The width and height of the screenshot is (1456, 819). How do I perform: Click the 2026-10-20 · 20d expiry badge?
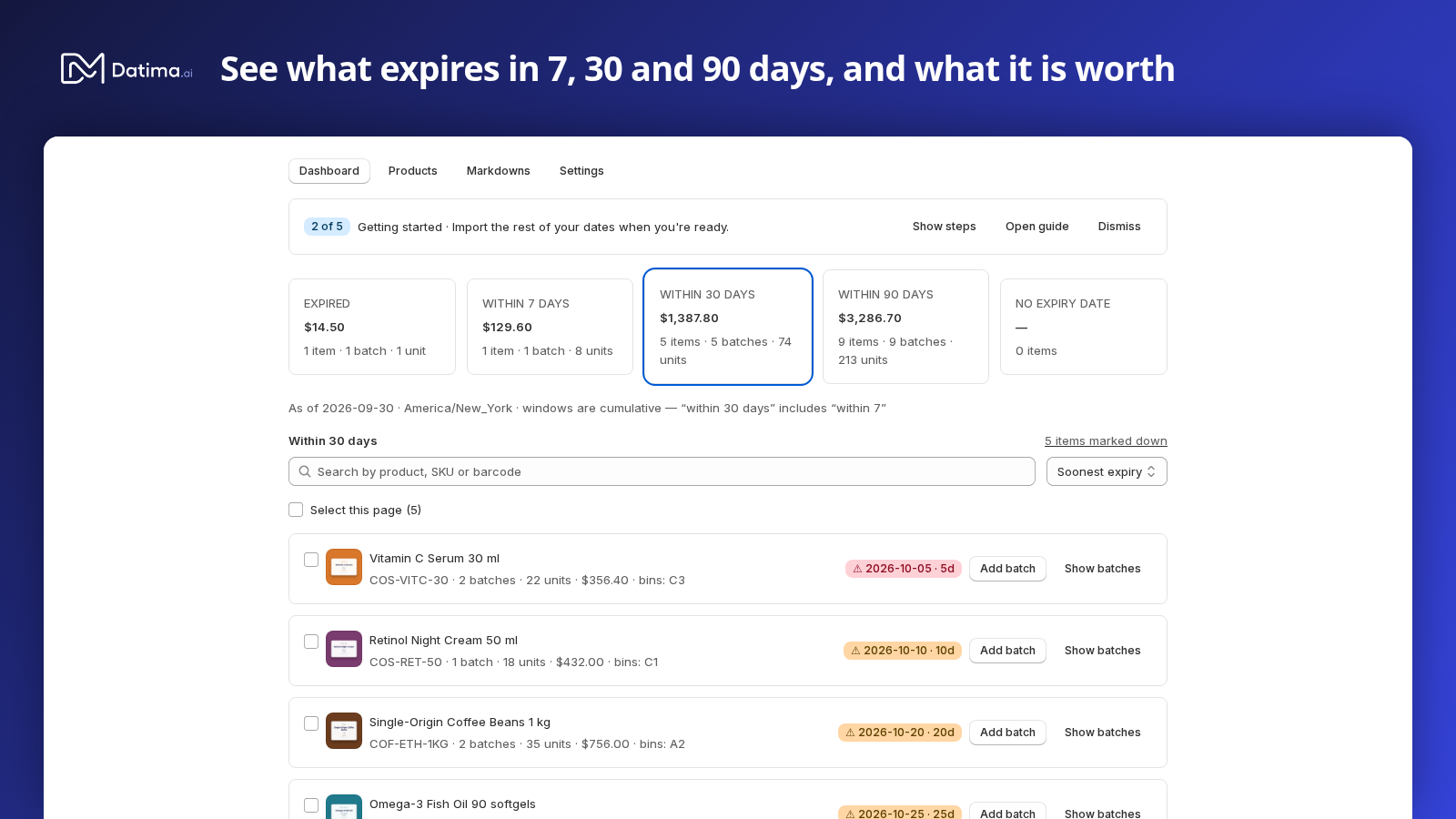pos(900,733)
